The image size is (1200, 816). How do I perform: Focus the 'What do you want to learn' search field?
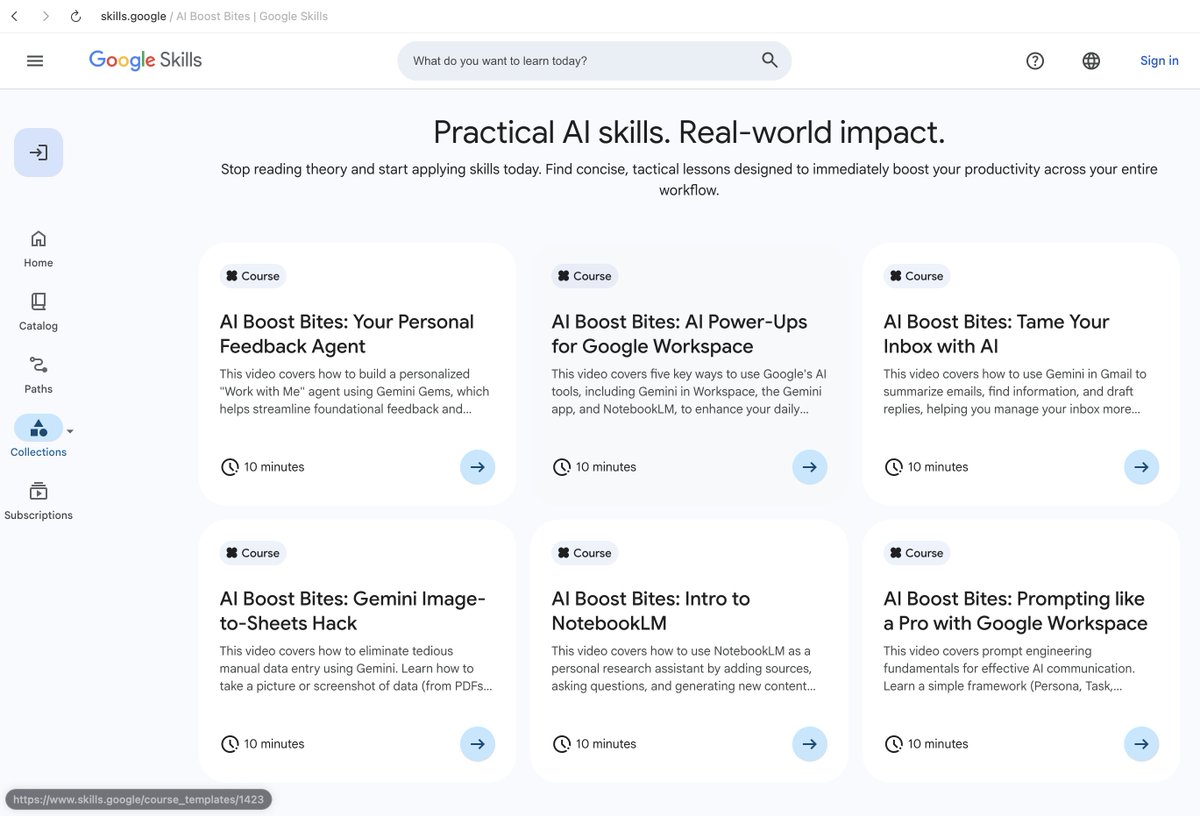click(x=580, y=61)
